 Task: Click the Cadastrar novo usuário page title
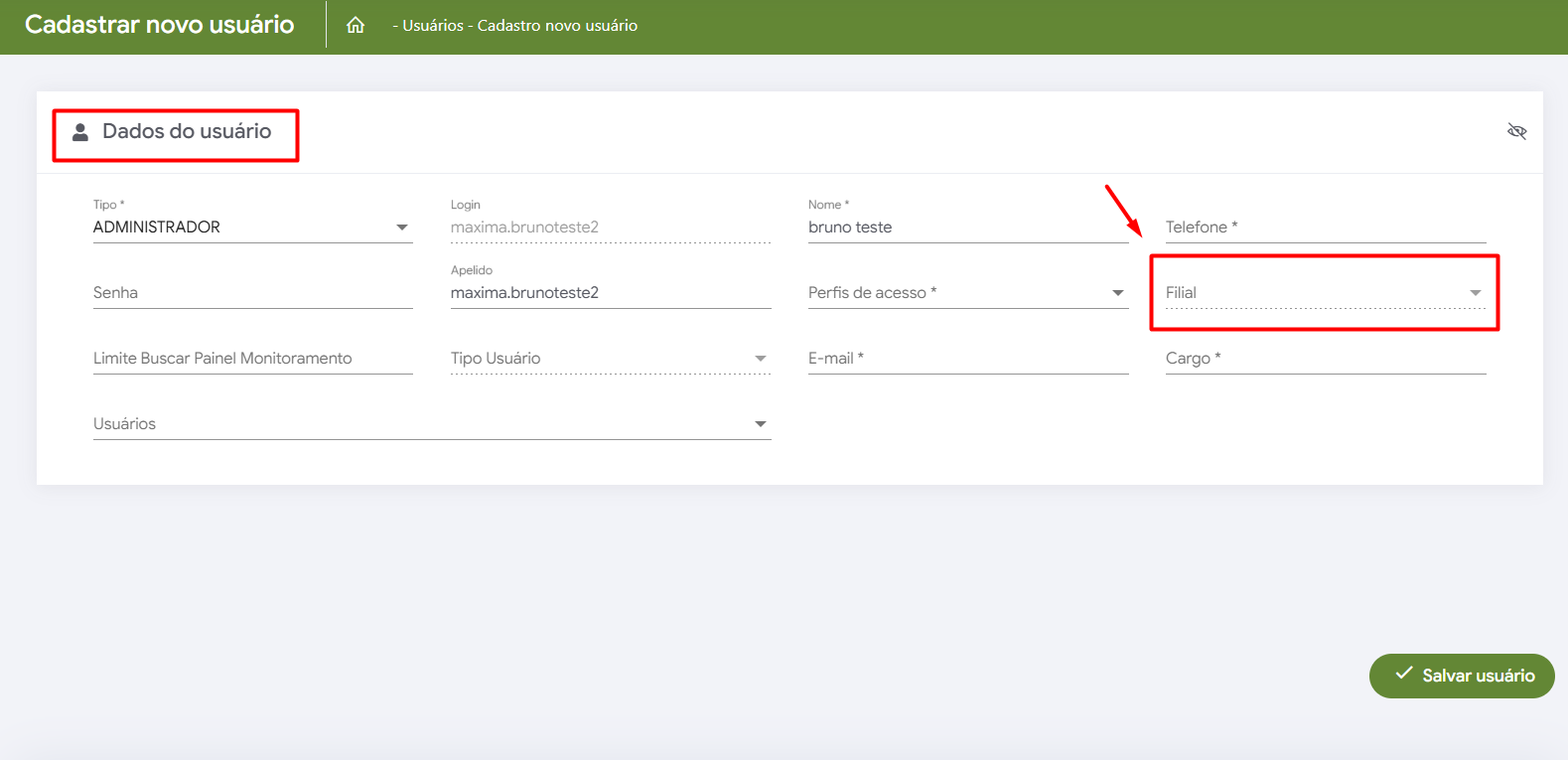(160, 25)
